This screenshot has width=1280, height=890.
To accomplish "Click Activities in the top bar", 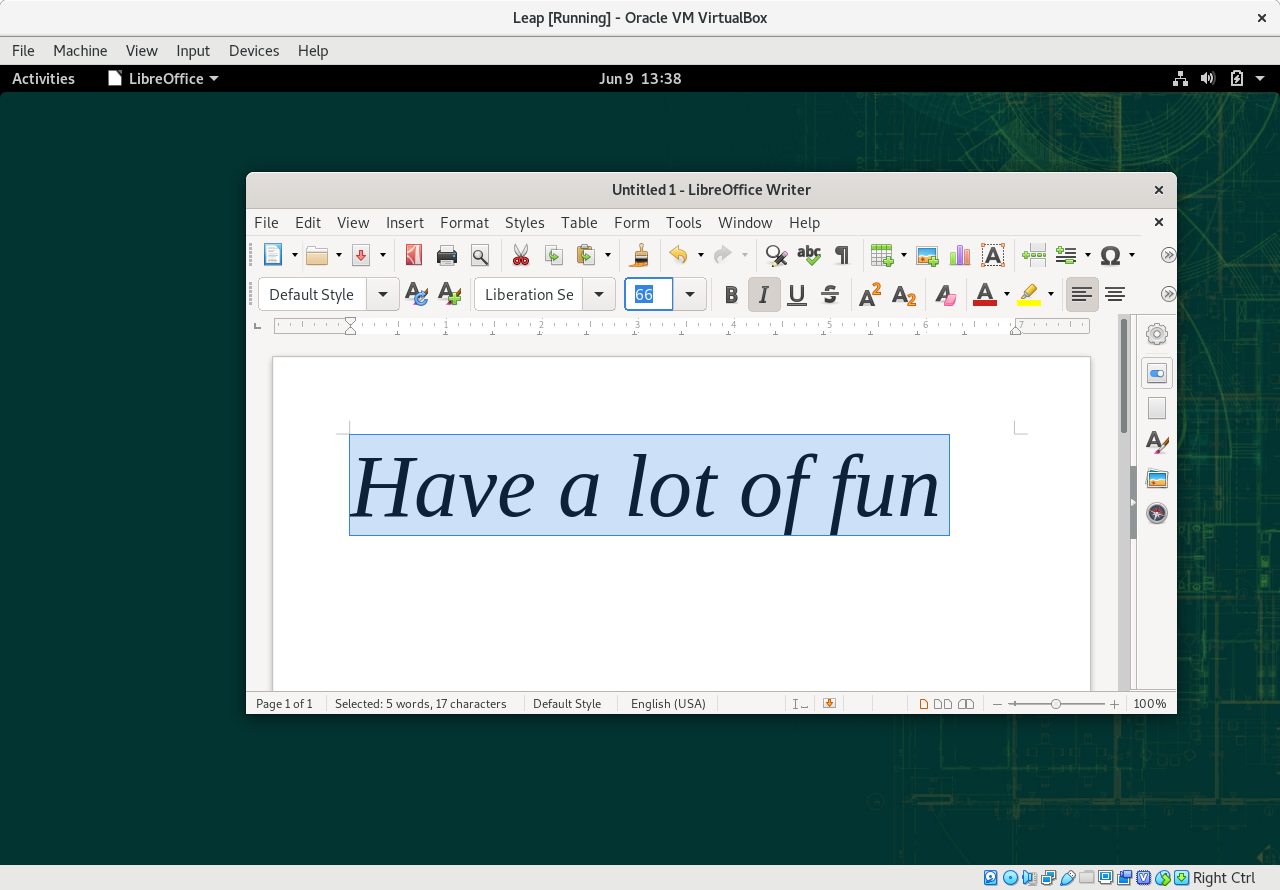I will 43,79.
